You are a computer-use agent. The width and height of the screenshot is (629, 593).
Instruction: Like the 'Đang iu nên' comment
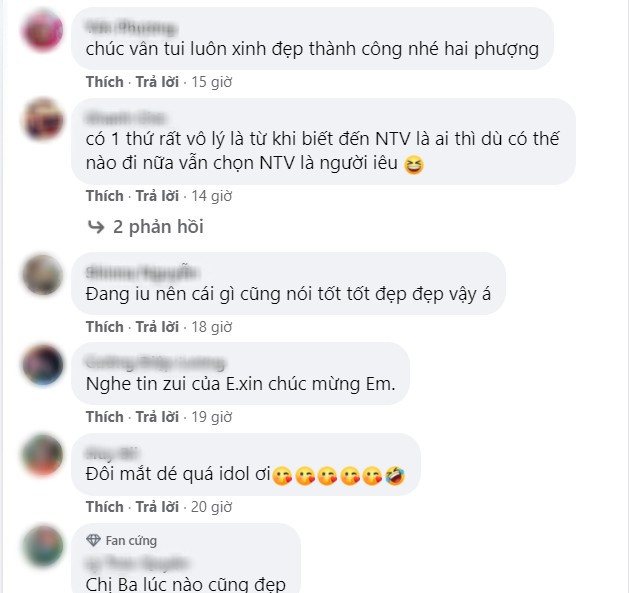pyautogui.click(x=105, y=327)
